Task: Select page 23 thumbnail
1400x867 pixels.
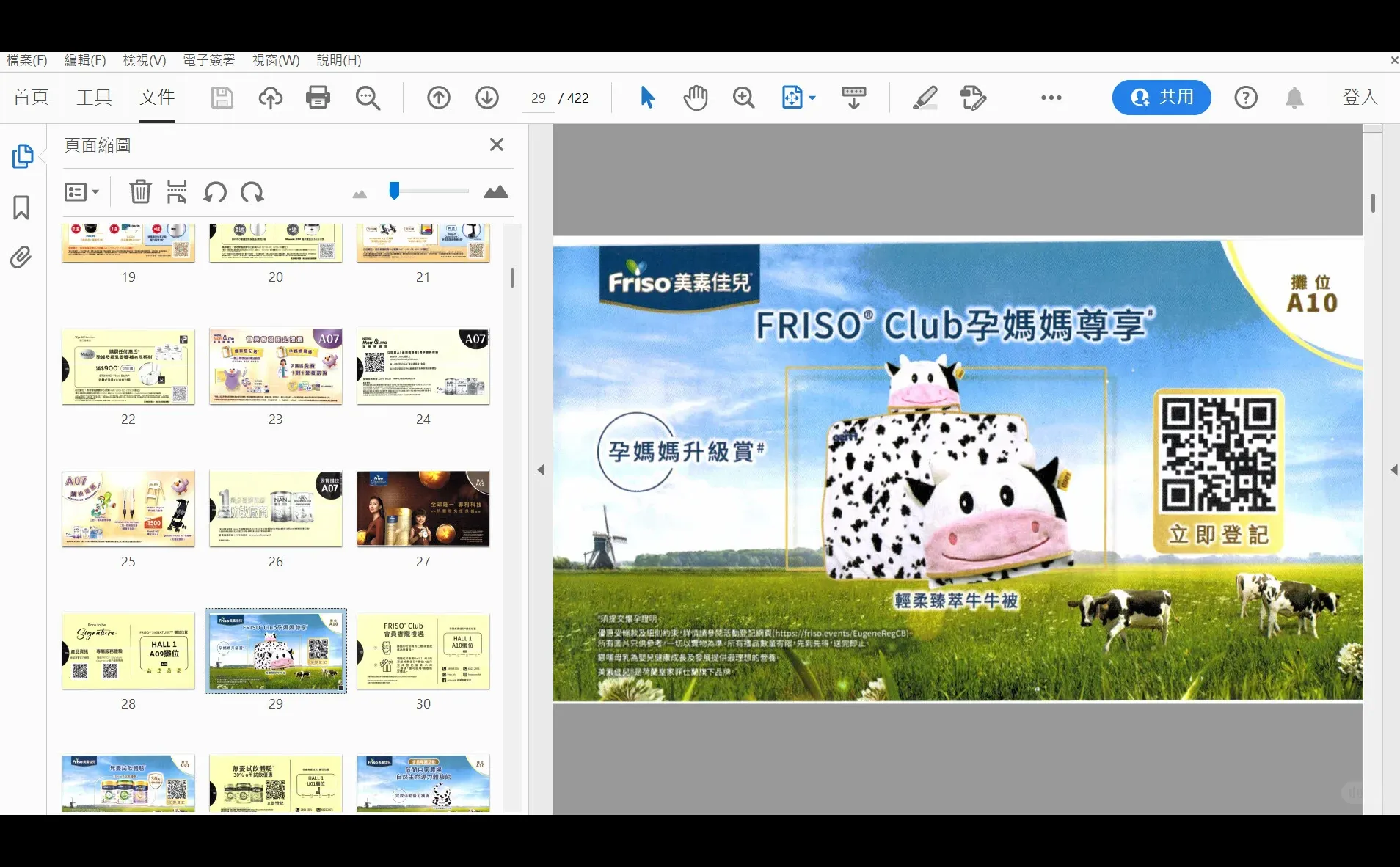Action: coord(276,366)
